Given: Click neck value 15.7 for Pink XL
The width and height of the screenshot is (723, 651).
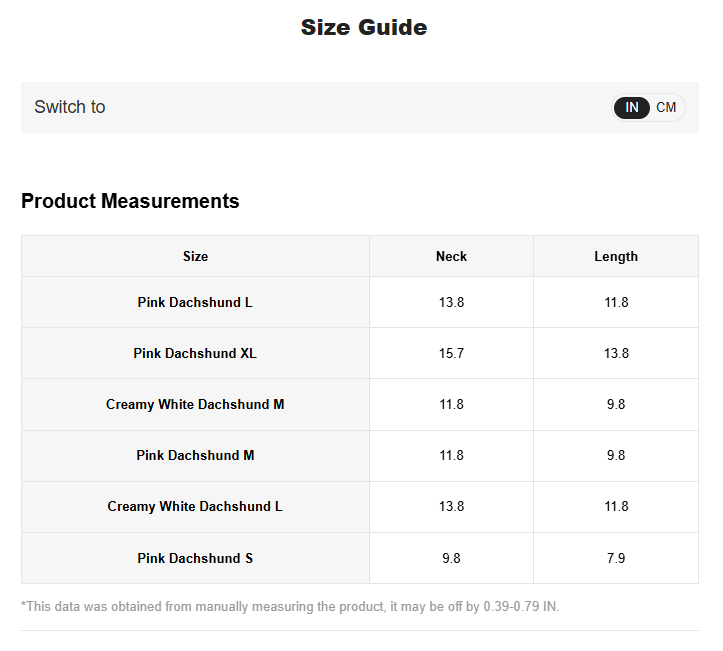Looking at the screenshot, I should (x=451, y=353).
